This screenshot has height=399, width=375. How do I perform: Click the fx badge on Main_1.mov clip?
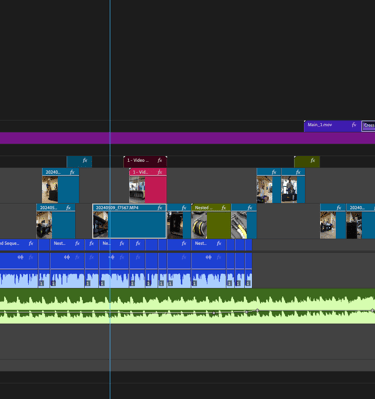(x=354, y=125)
